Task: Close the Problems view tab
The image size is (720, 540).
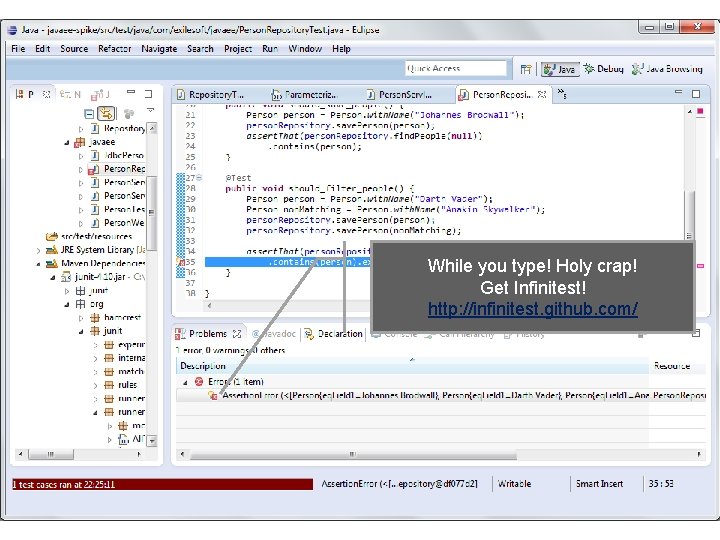Action: [237, 334]
